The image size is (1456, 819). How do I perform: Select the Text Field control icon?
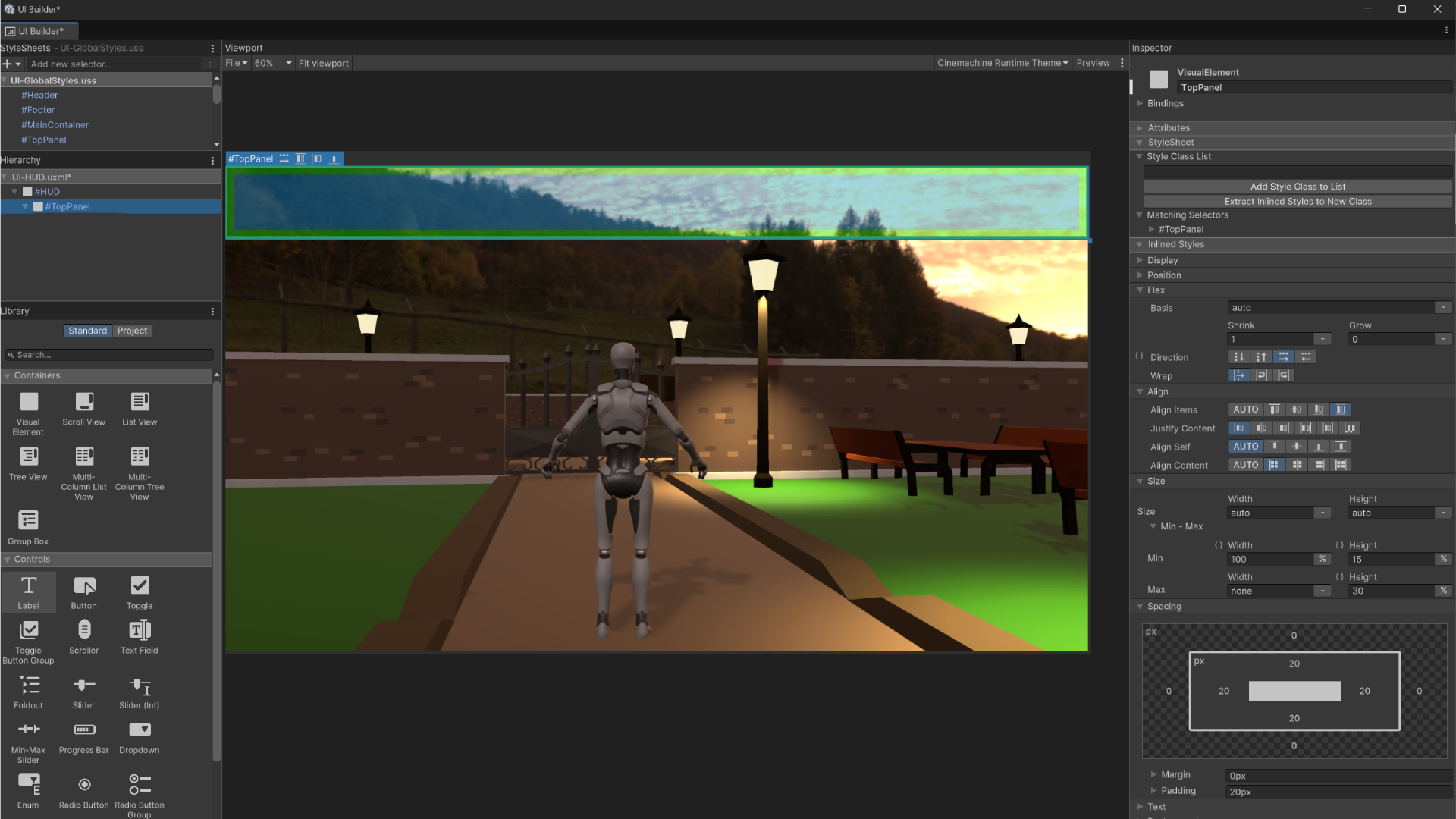click(139, 629)
